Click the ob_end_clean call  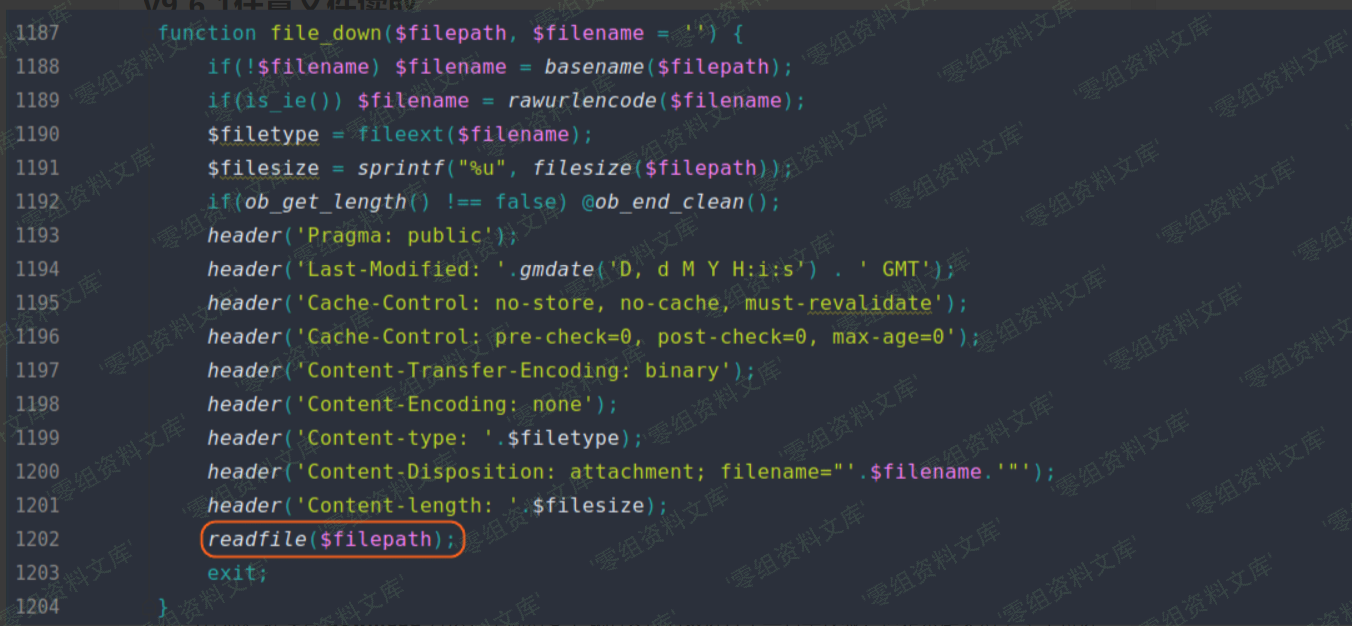[x=669, y=202]
